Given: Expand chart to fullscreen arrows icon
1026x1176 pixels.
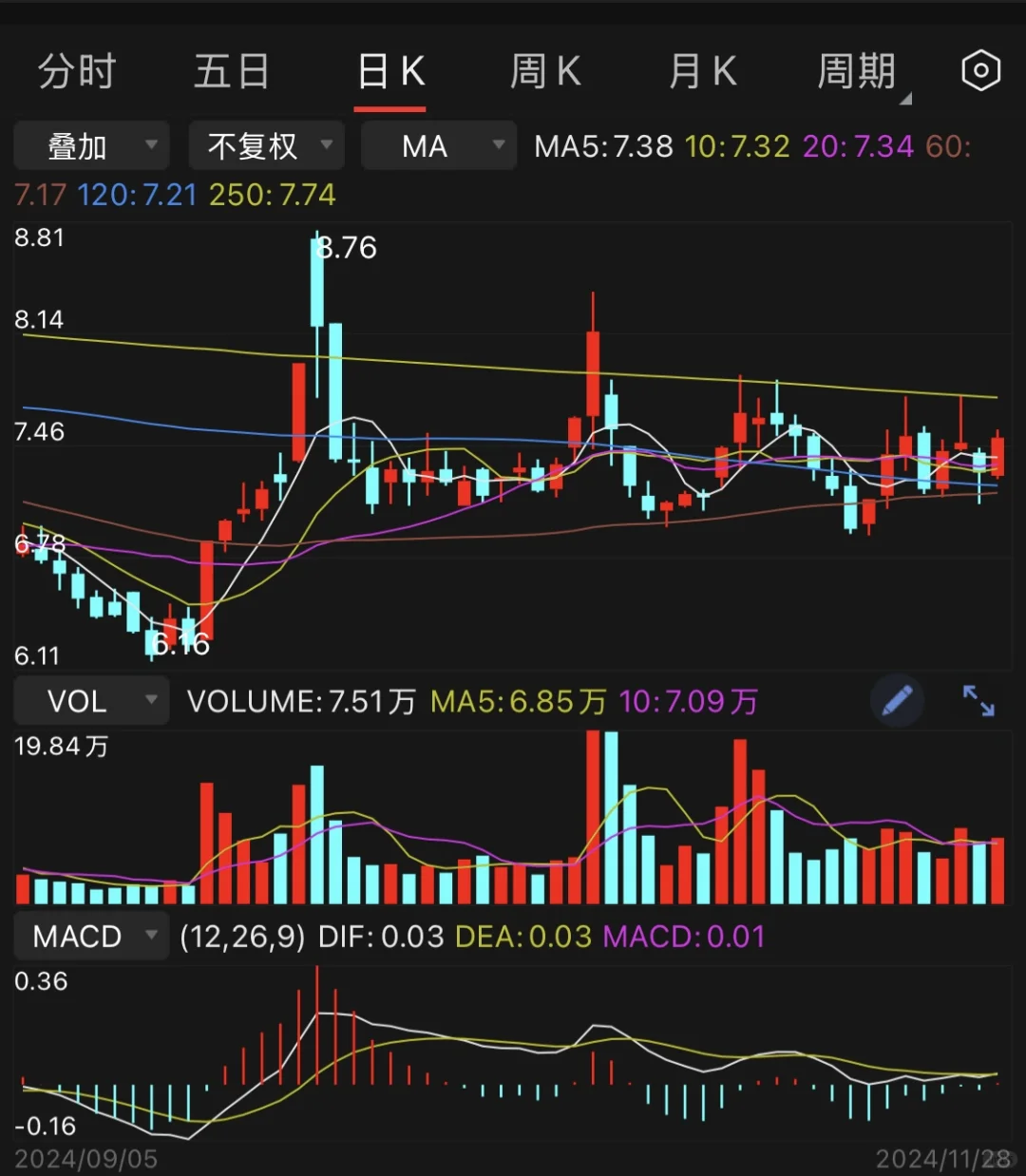Looking at the screenshot, I should (978, 701).
